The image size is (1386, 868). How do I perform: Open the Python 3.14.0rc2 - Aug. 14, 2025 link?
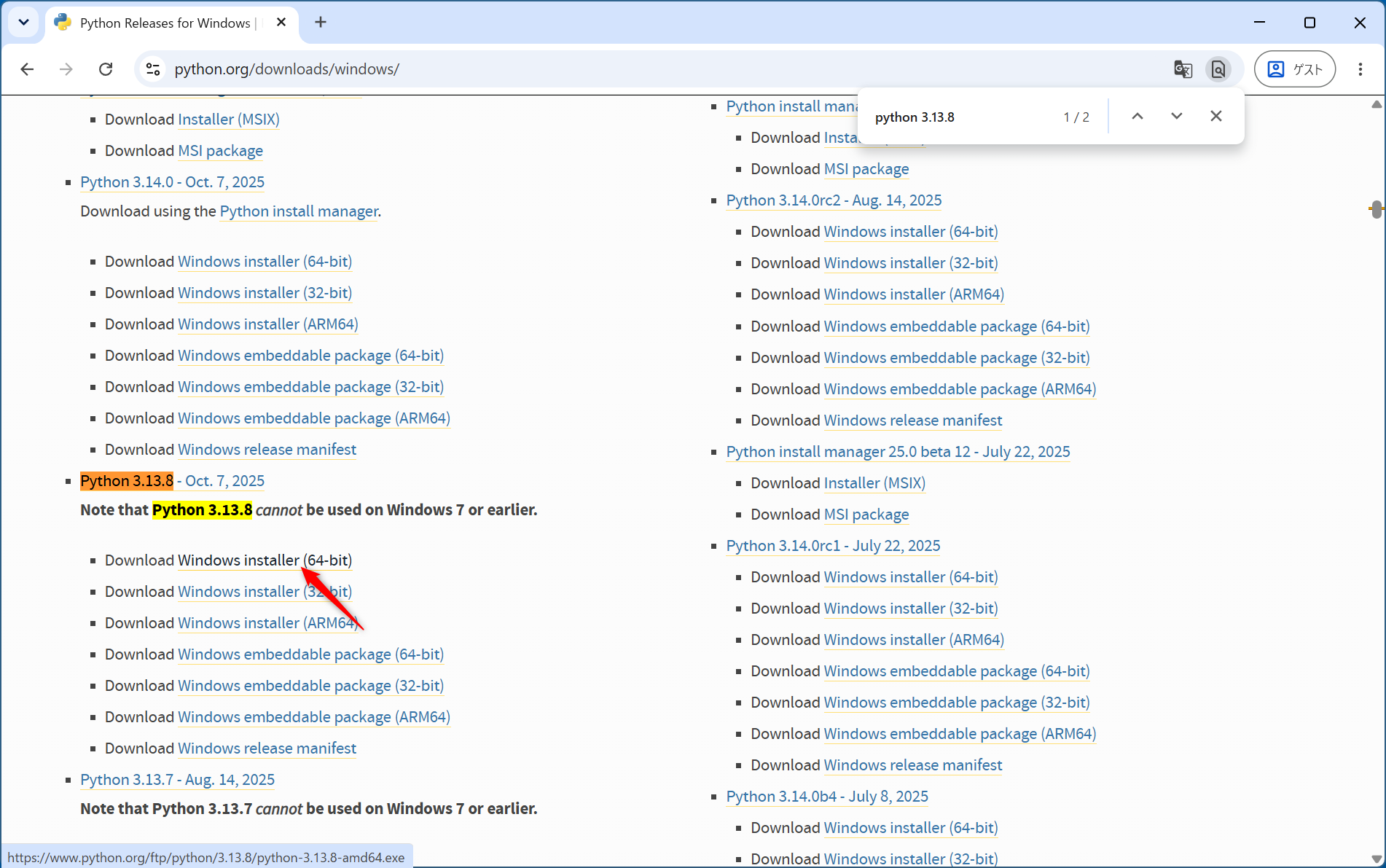834,200
